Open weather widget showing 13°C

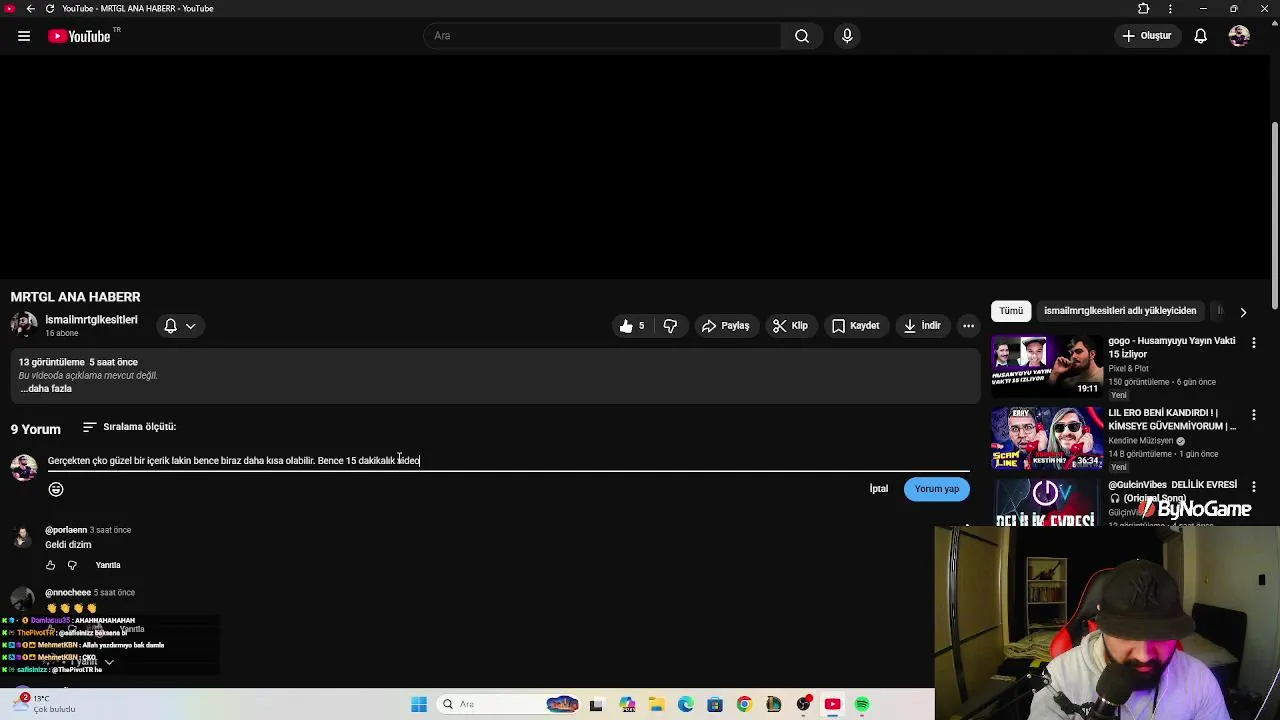point(42,704)
